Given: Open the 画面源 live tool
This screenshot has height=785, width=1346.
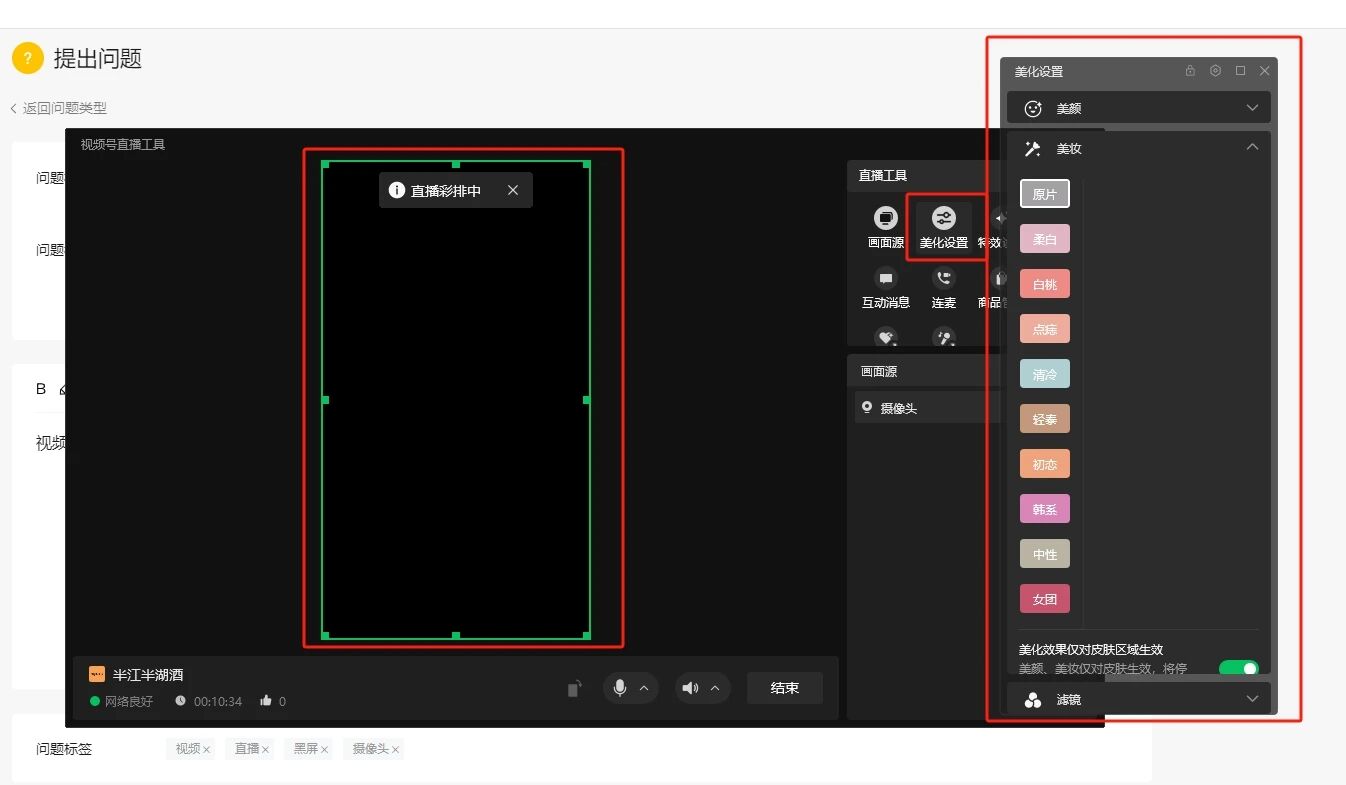Looking at the screenshot, I should (x=885, y=227).
